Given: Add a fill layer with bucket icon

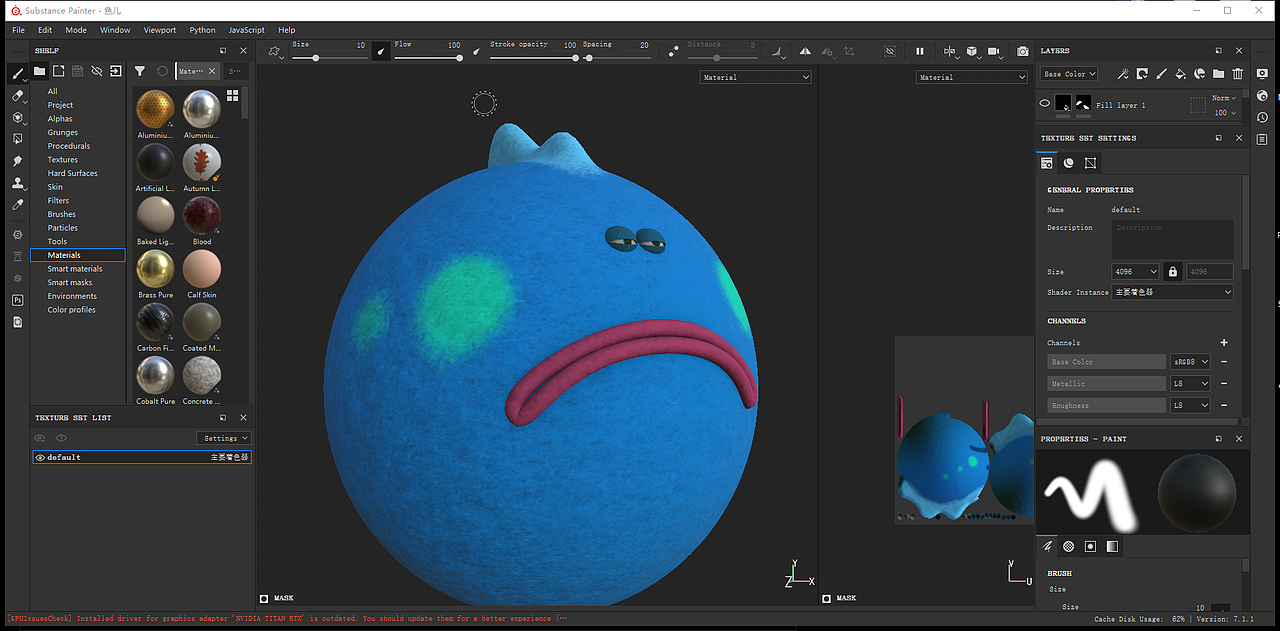Looking at the screenshot, I should click(x=1180, y=74).
